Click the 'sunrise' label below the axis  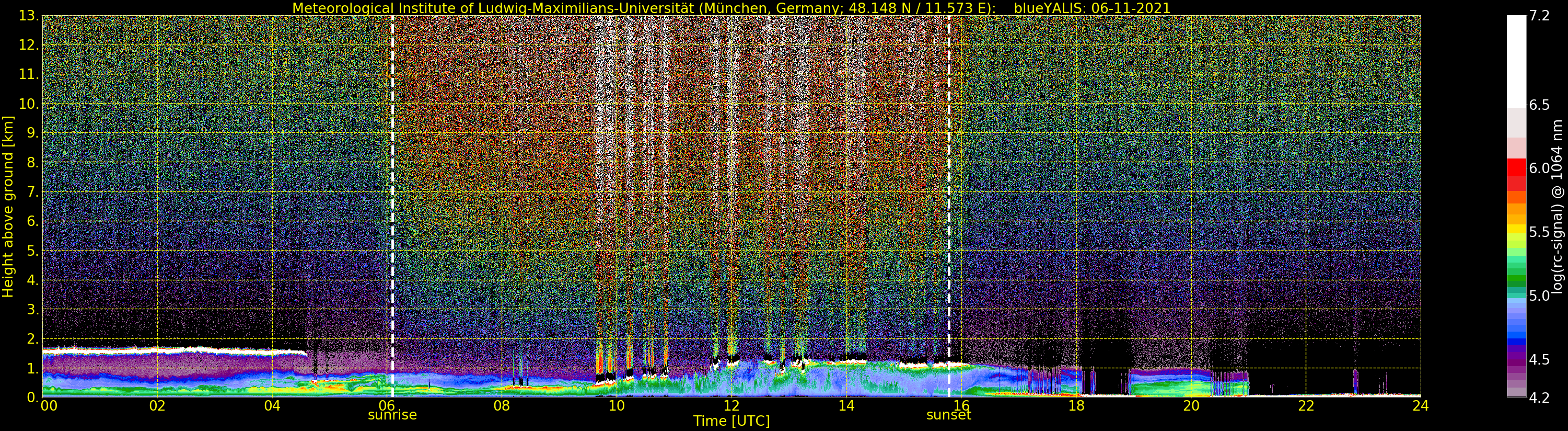(392, 415)
